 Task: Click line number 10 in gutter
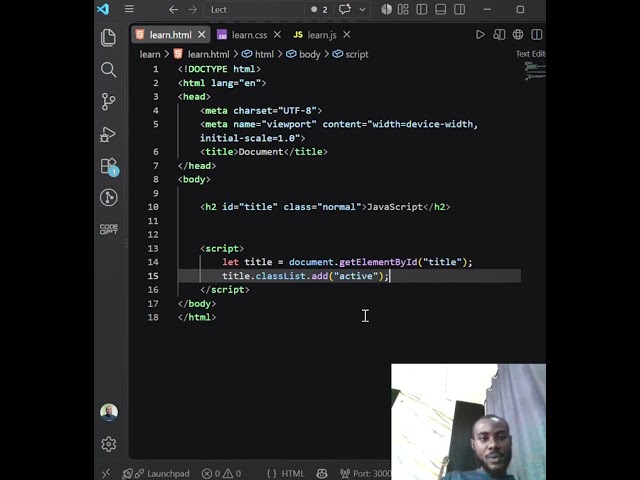(x=153, y=207)
